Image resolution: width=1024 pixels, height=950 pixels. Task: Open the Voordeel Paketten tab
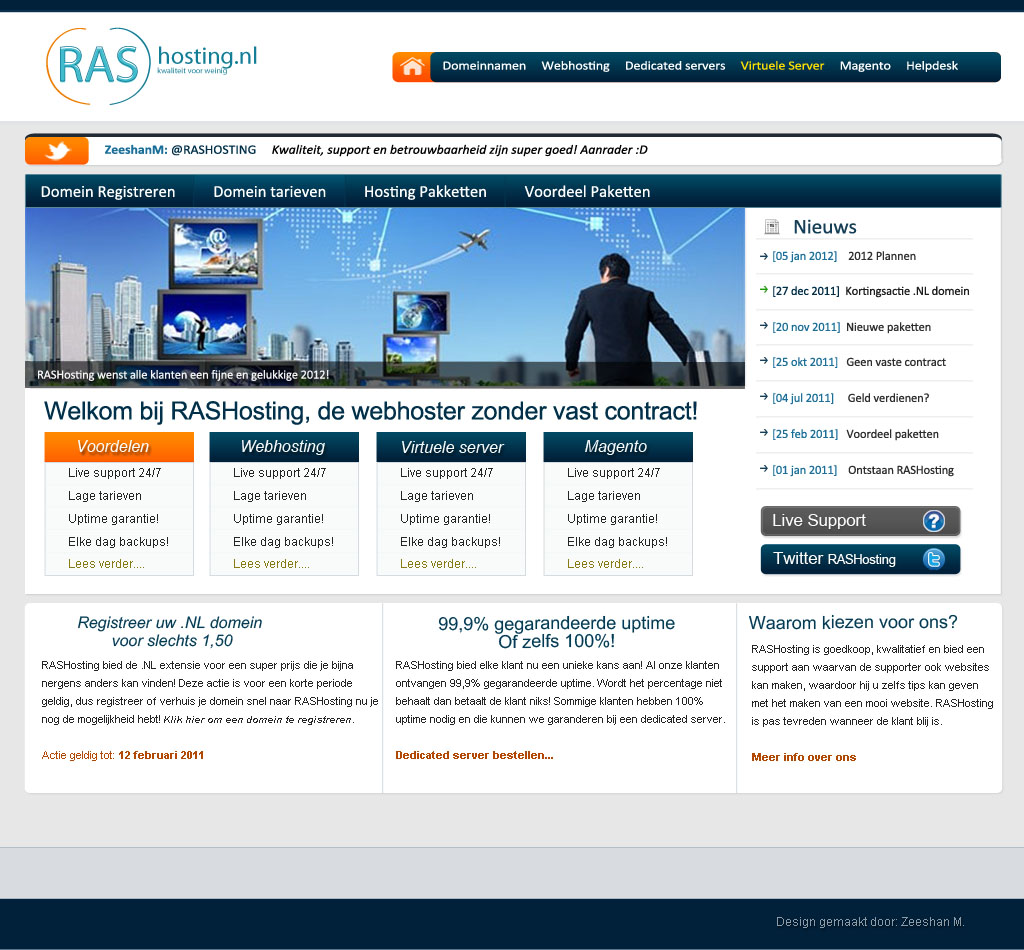tap(587, 192)
